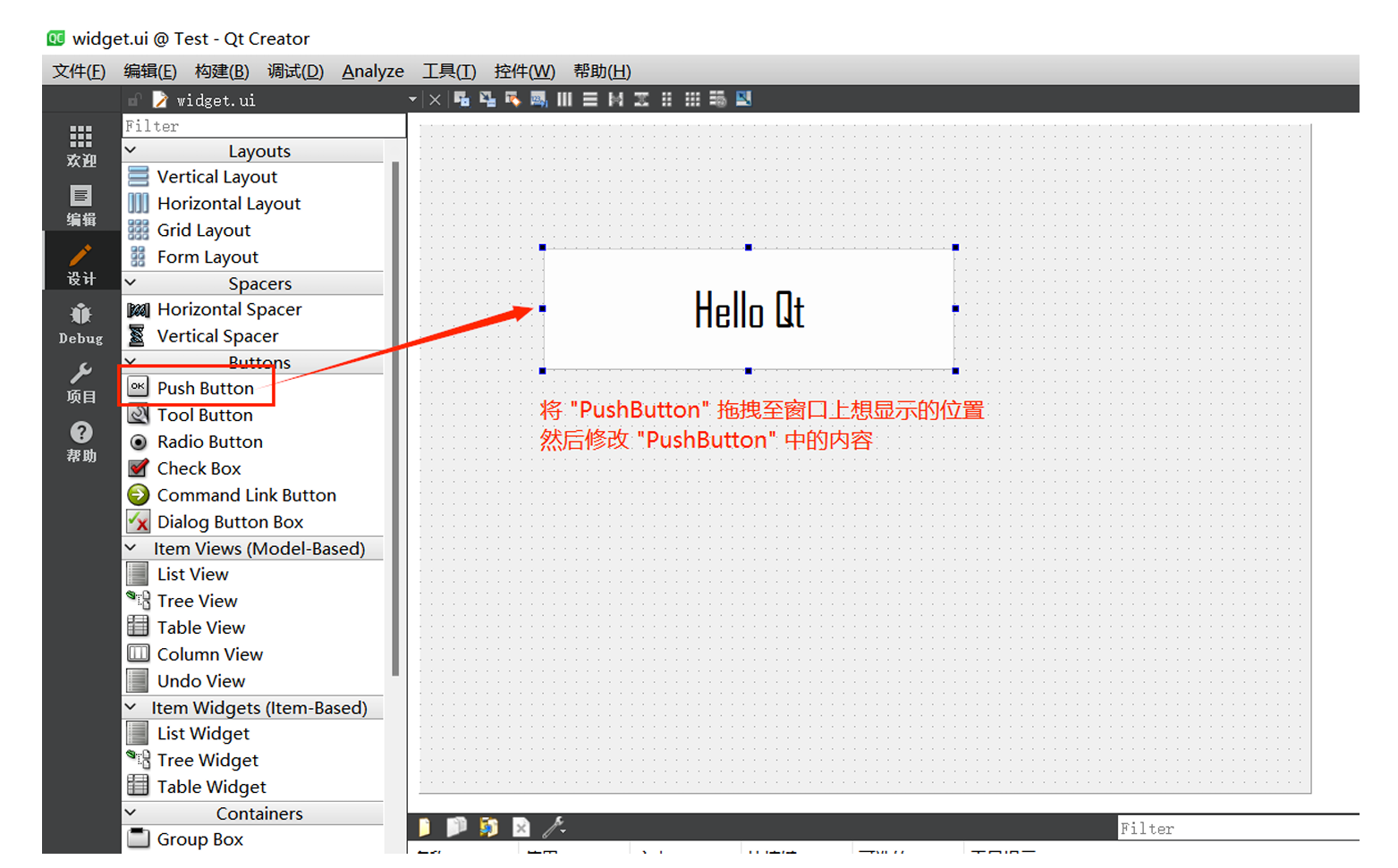Open the 控件(W) menu

pyautogui.click(x=524, y=71)
